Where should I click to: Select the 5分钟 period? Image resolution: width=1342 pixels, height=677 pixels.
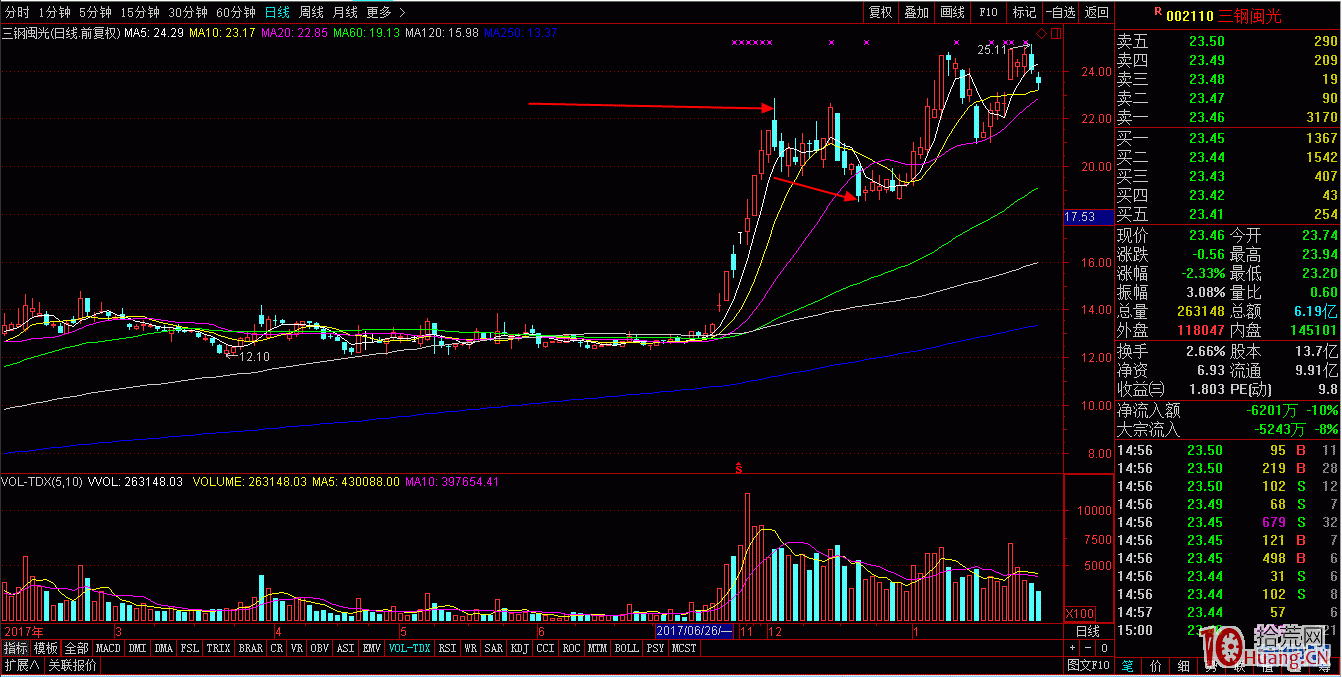[95, 13]
